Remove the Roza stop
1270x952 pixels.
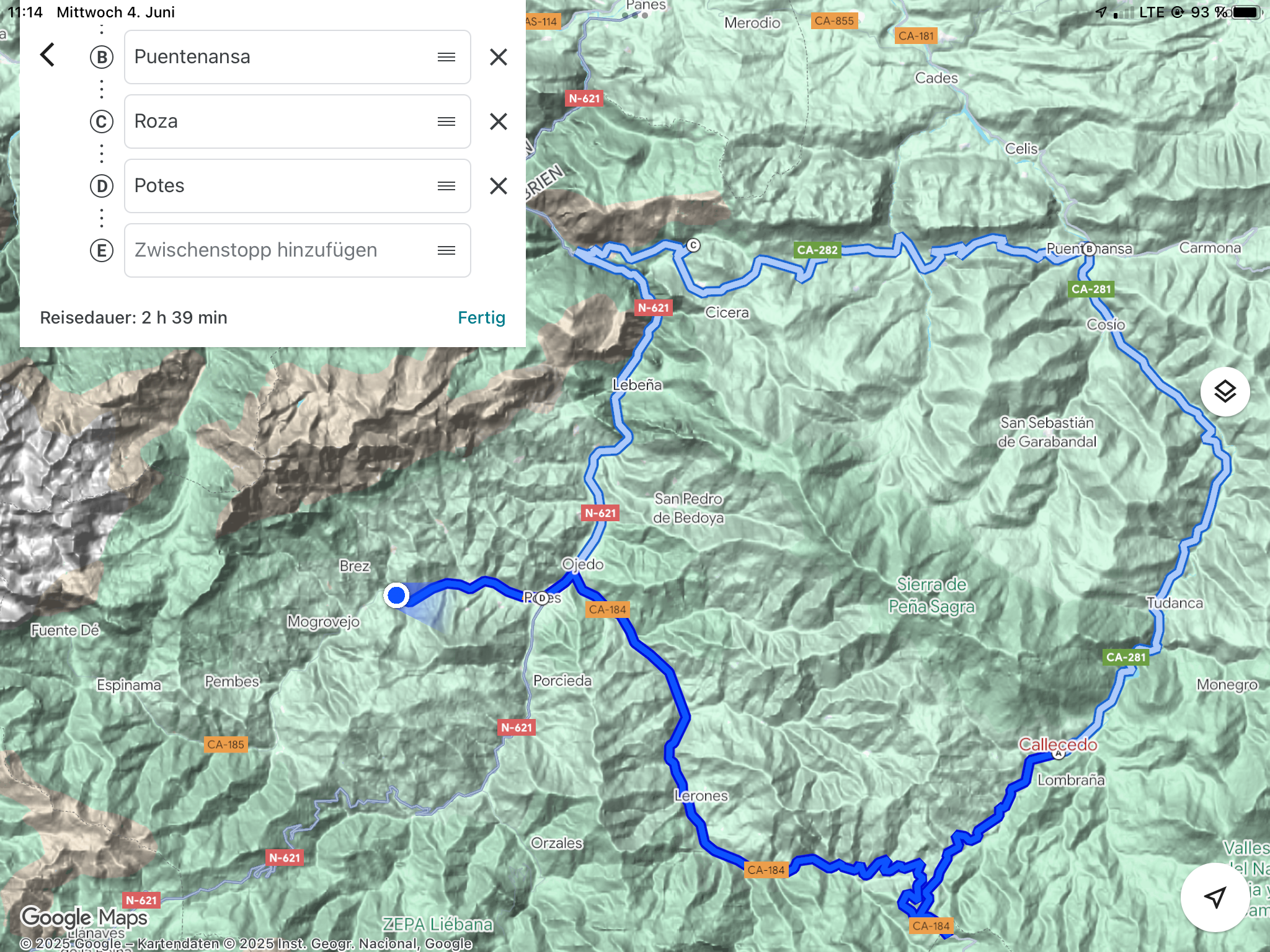[498, 121]
